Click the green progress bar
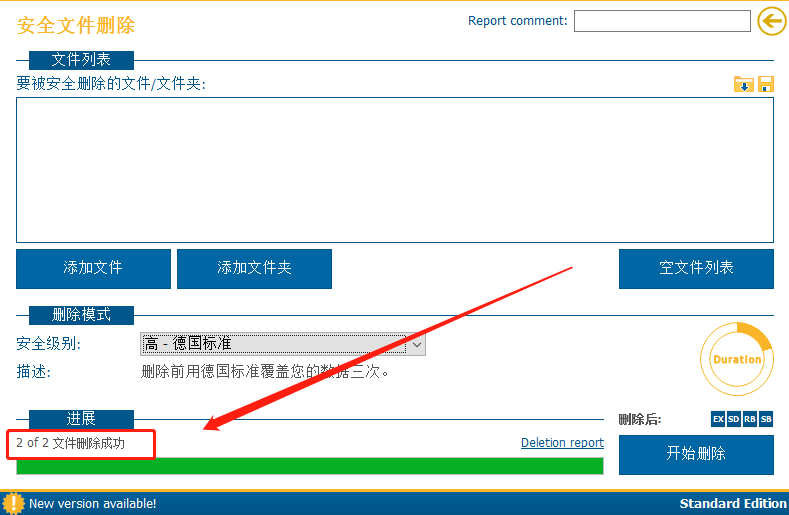 coord(310,466)
